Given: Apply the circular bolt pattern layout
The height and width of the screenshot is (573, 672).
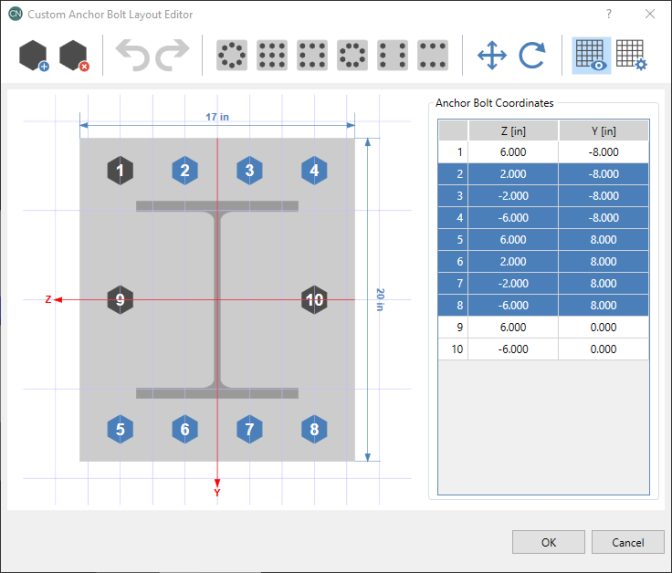Looking at the screenshot, I should tap(232, 56).
